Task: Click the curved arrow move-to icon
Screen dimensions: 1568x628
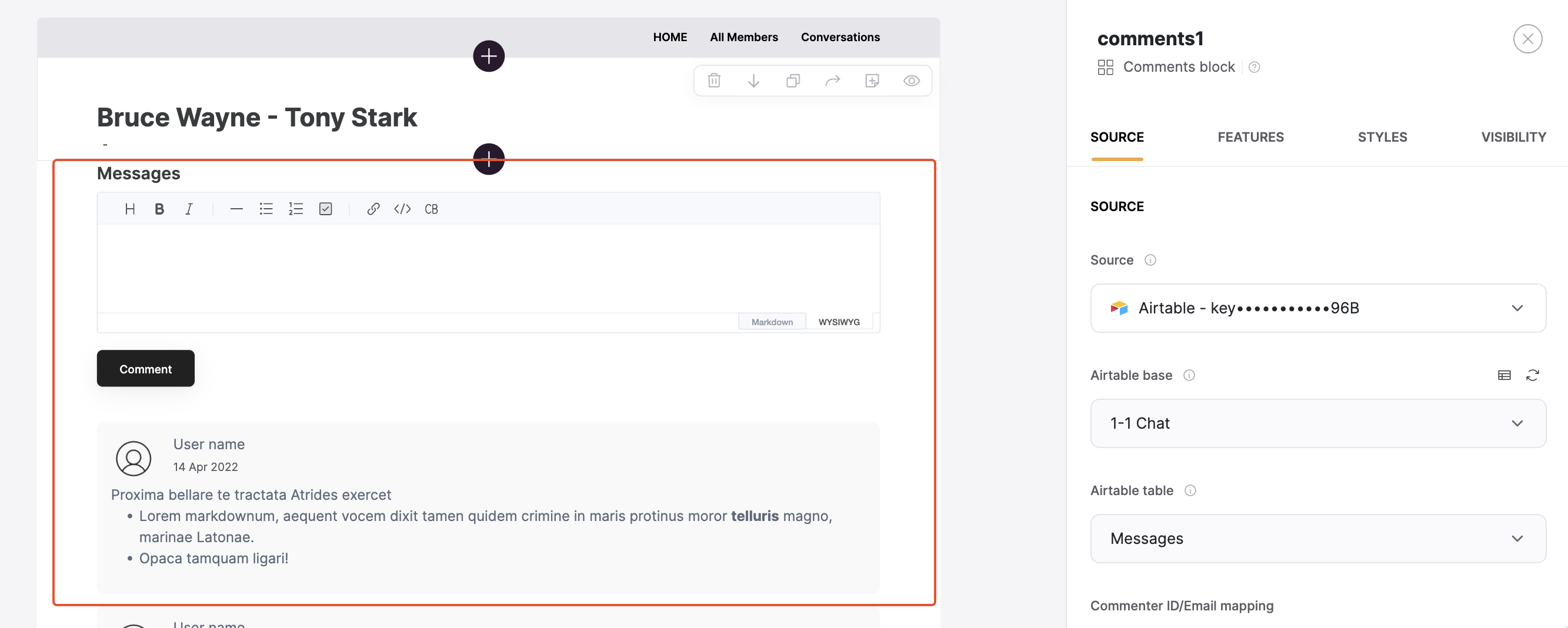Action: tap(832, 81)
